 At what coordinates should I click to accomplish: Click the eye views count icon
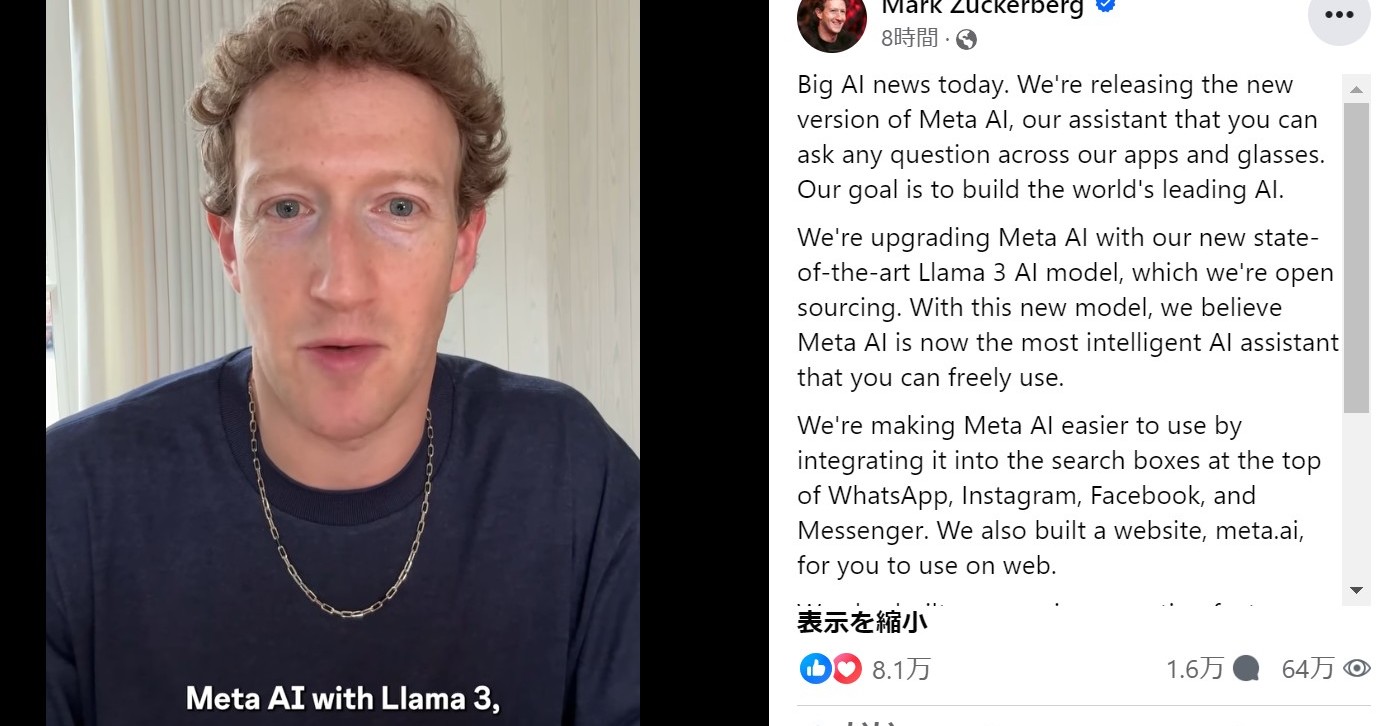point(1356,668)
